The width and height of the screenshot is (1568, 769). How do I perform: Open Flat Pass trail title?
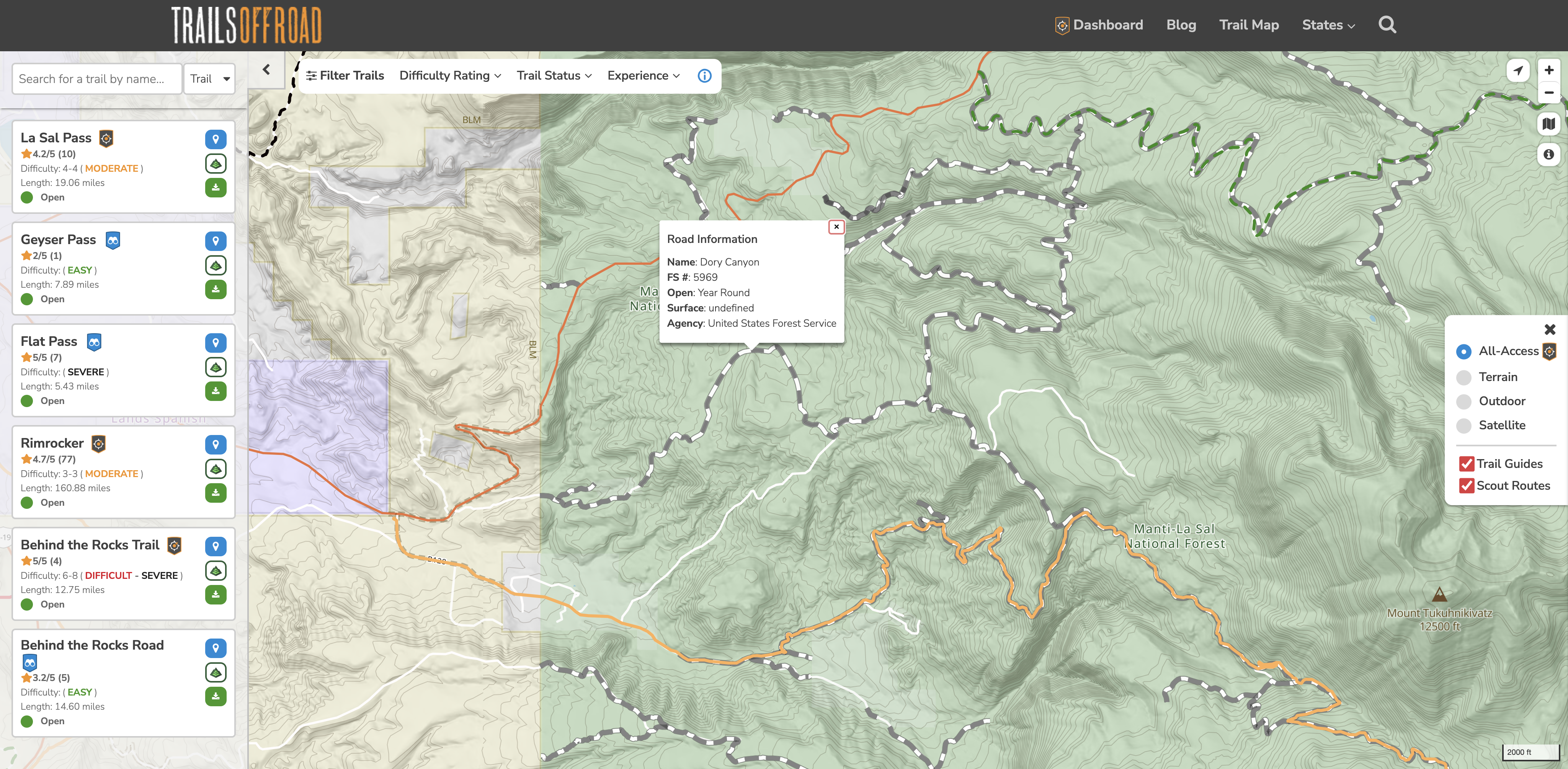tap(49, 341)
